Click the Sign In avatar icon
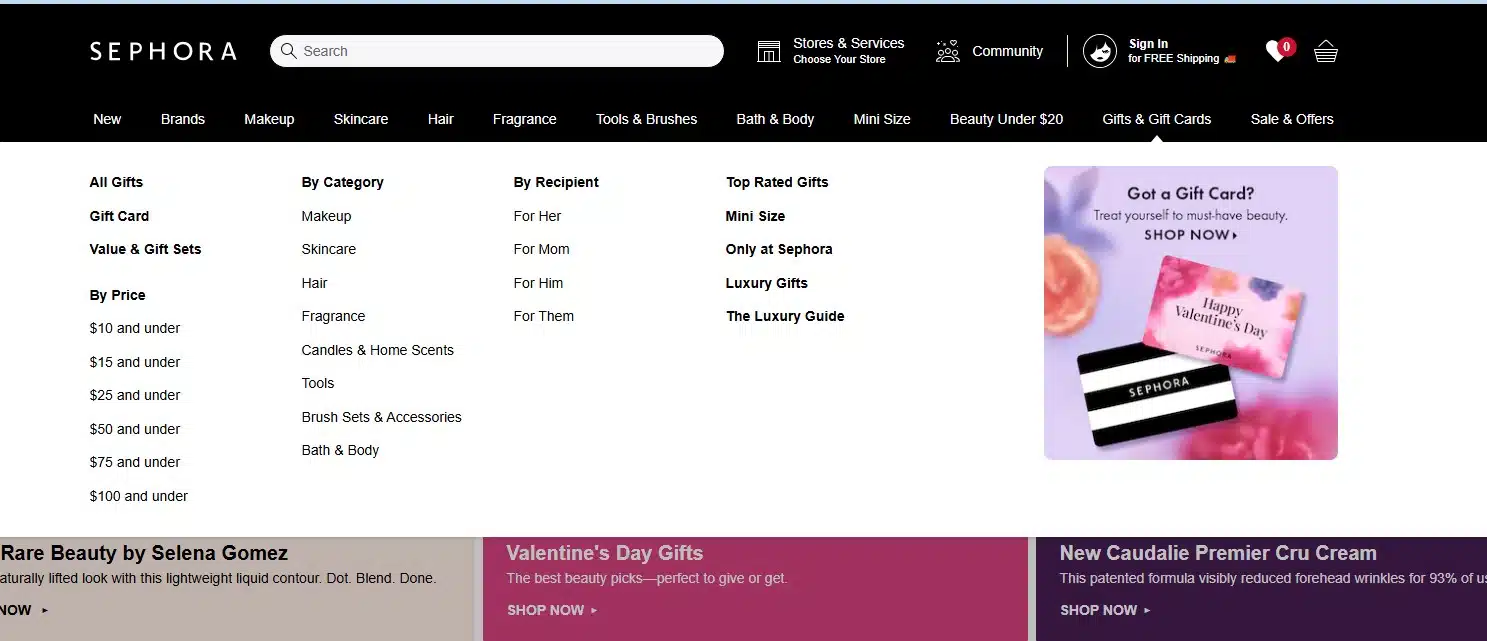Screen dimensions: 1487x641 [x=1100, y=51]
